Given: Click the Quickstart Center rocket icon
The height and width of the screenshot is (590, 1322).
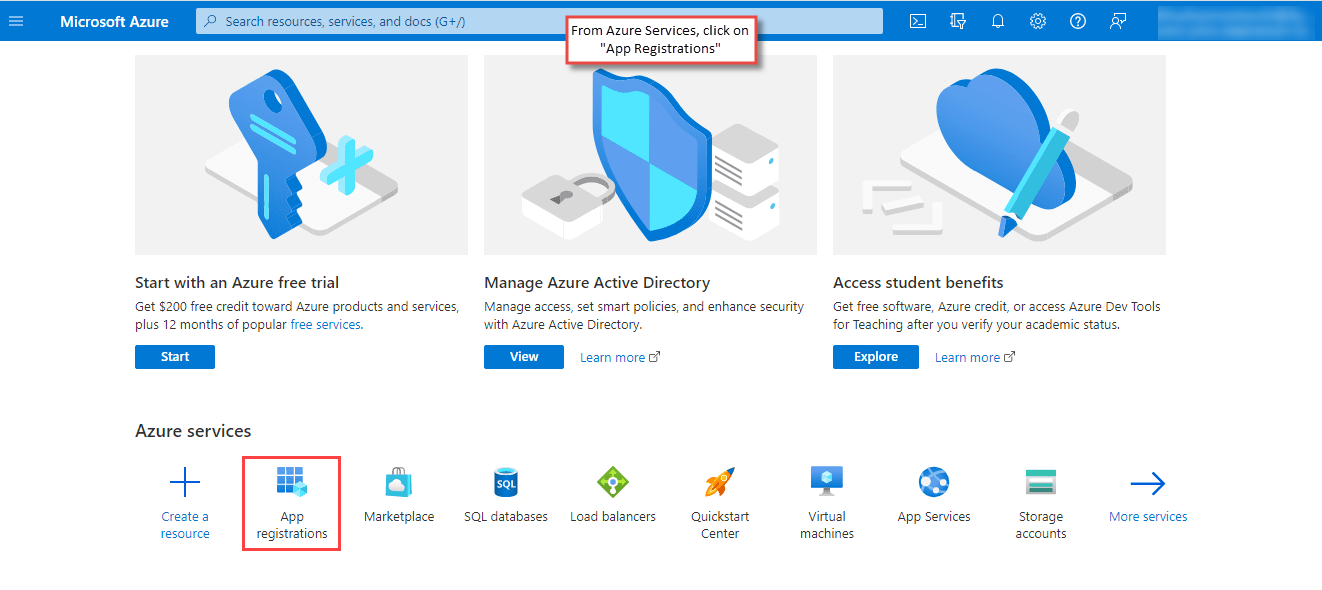Looking at the screenshot, I should click(x=720, y=483).
